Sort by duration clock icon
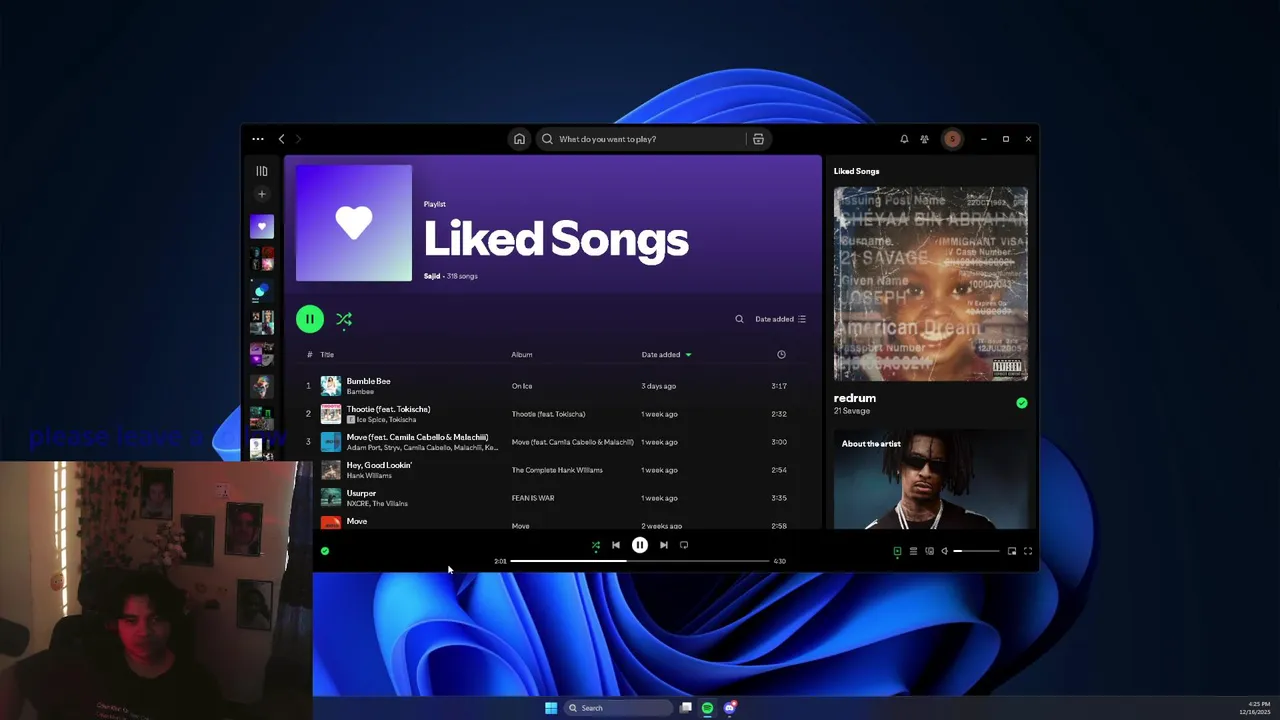 pos(781,355)
